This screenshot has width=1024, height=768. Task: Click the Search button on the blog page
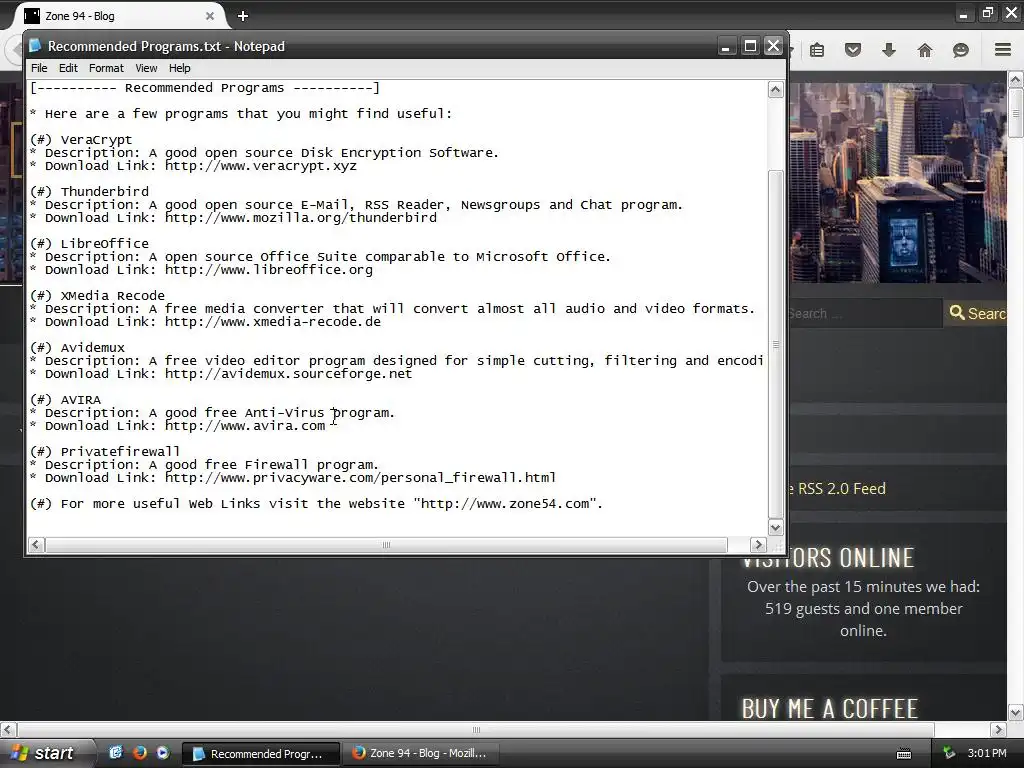coord(976,313)
